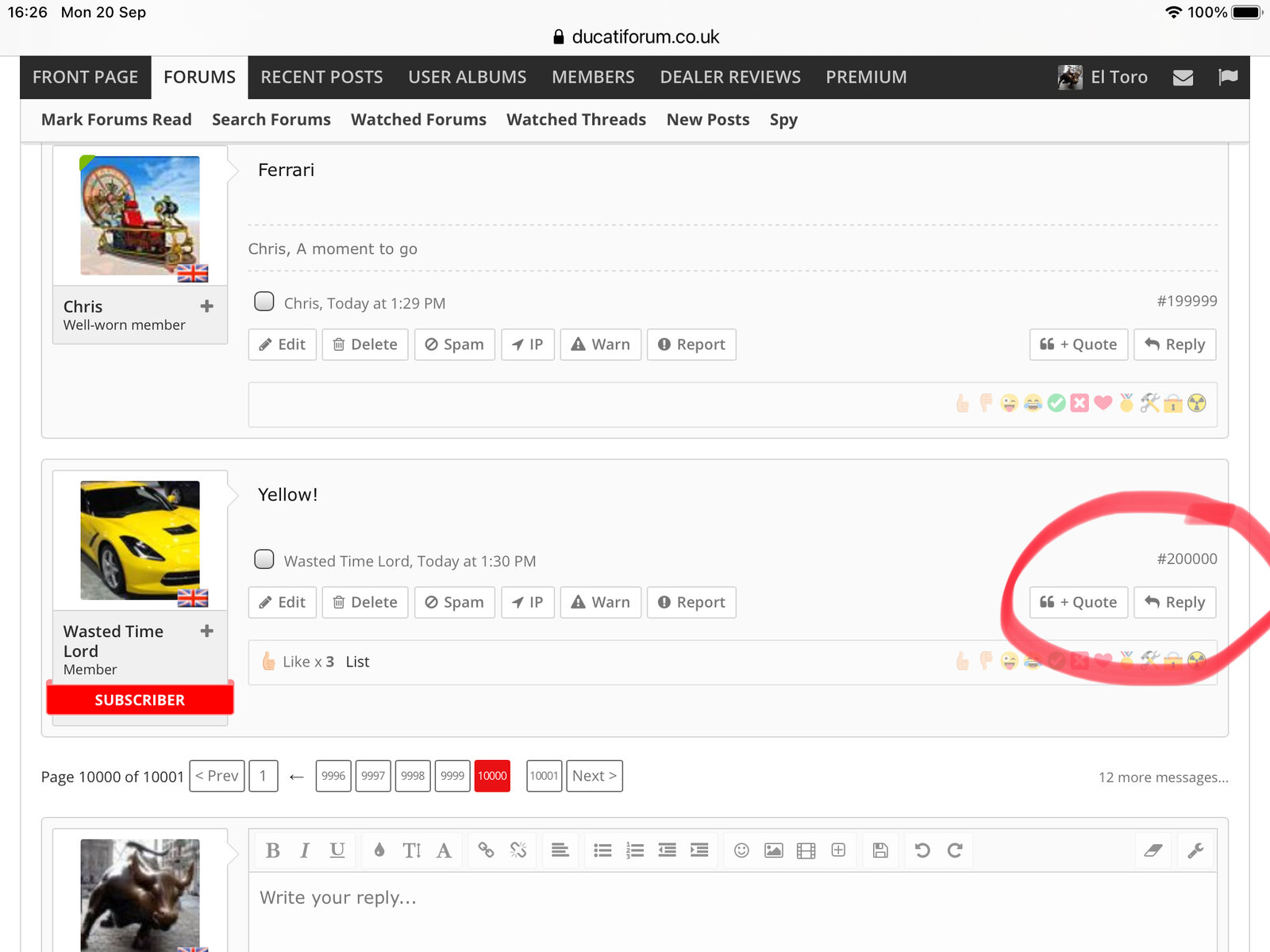This screenshot has width=1270, height=952.
Task: Insert a link with the chain icon
Action: click(486, 850)
